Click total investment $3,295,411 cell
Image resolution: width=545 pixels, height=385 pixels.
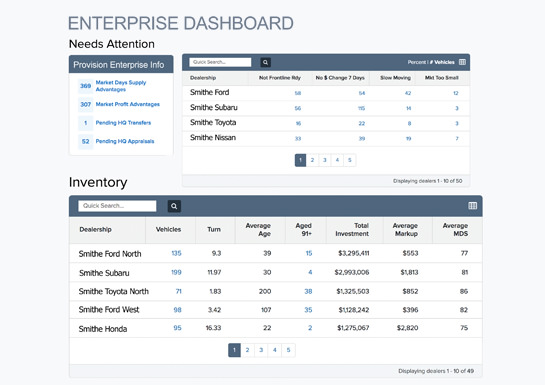click(x=353, y=253)
